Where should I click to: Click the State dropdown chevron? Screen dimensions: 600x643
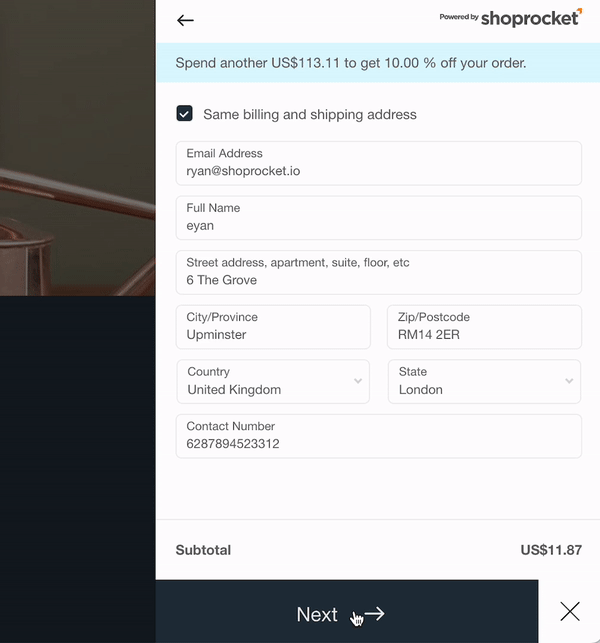tap(569, 381)
